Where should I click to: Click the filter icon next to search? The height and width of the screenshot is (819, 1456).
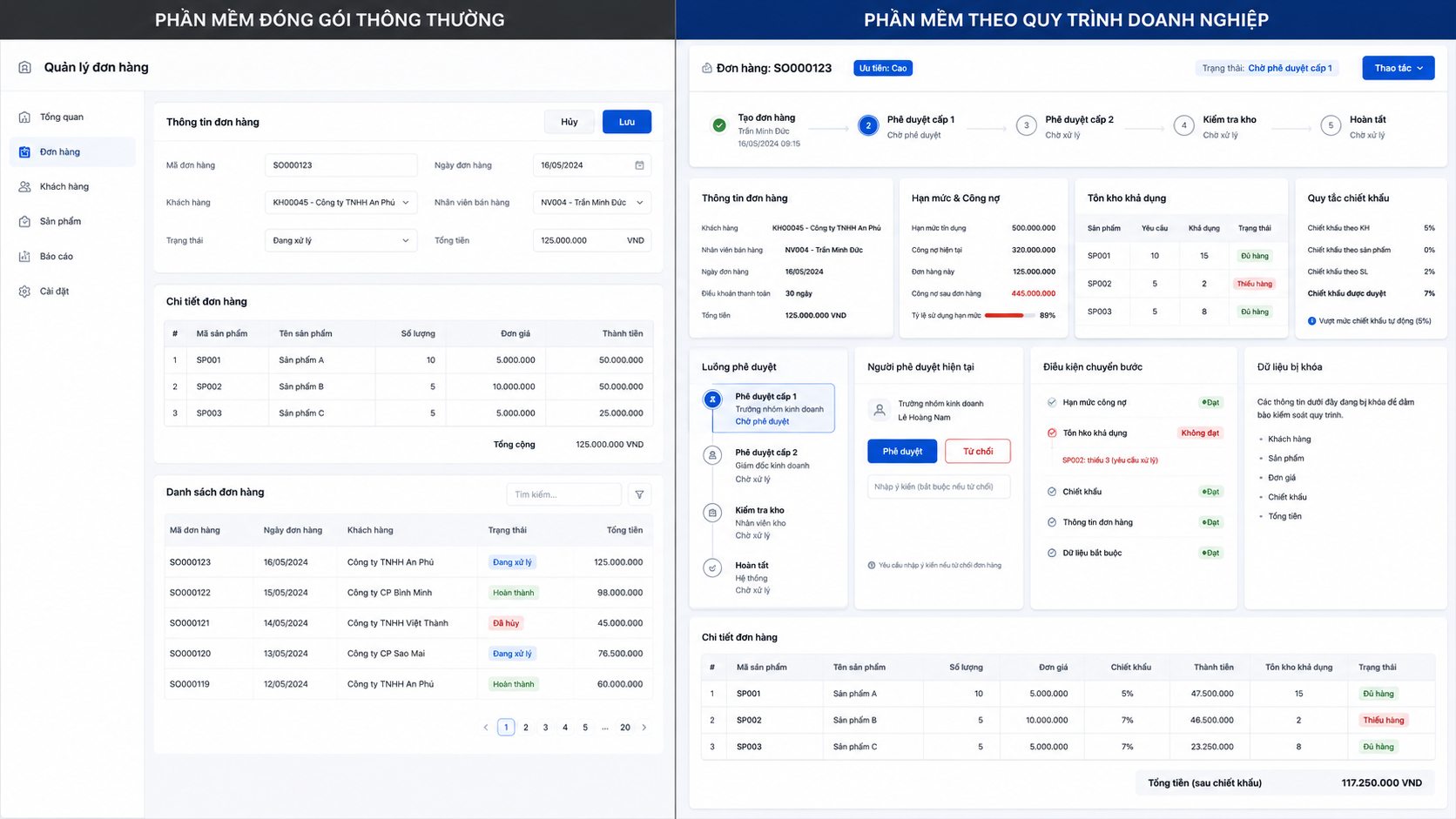tap(639, 494)
